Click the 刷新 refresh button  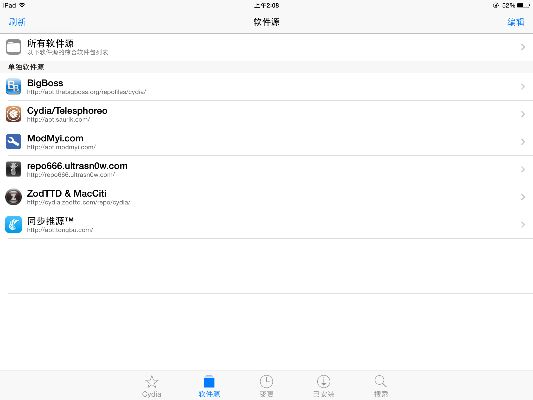click(17, 22)
